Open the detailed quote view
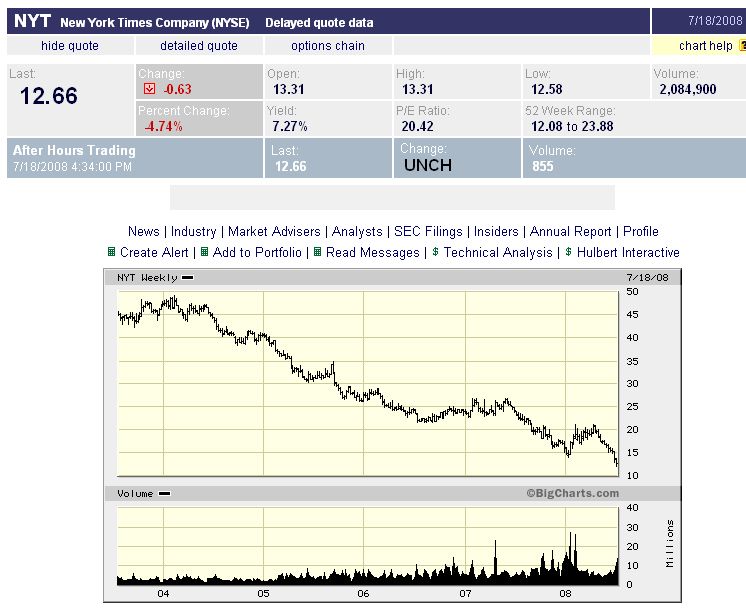 [199, 46]
